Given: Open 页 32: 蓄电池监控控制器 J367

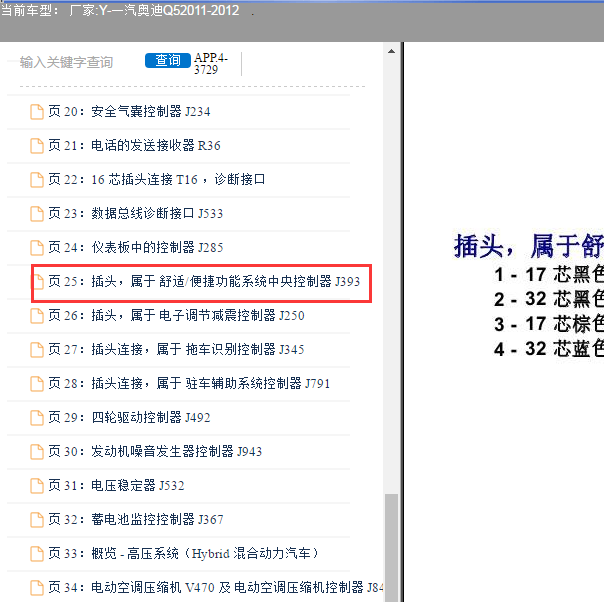Looking at the screenshot, I should coord(136,519).
